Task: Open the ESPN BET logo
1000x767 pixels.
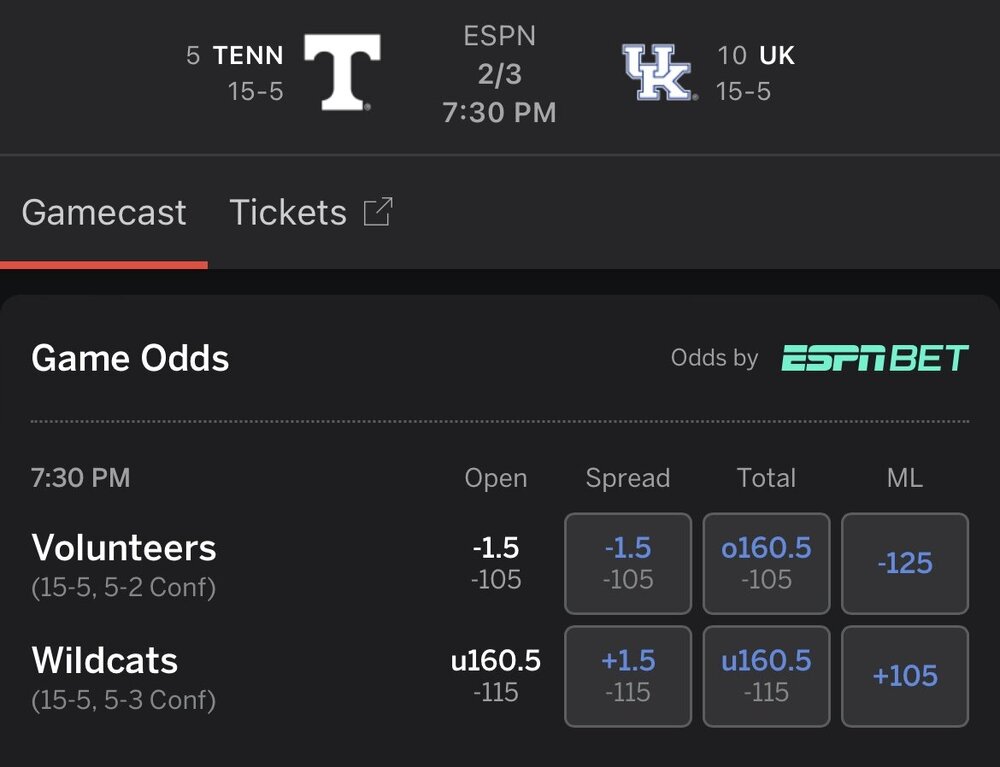Action: pyautogui.click(x=875, y=358)
